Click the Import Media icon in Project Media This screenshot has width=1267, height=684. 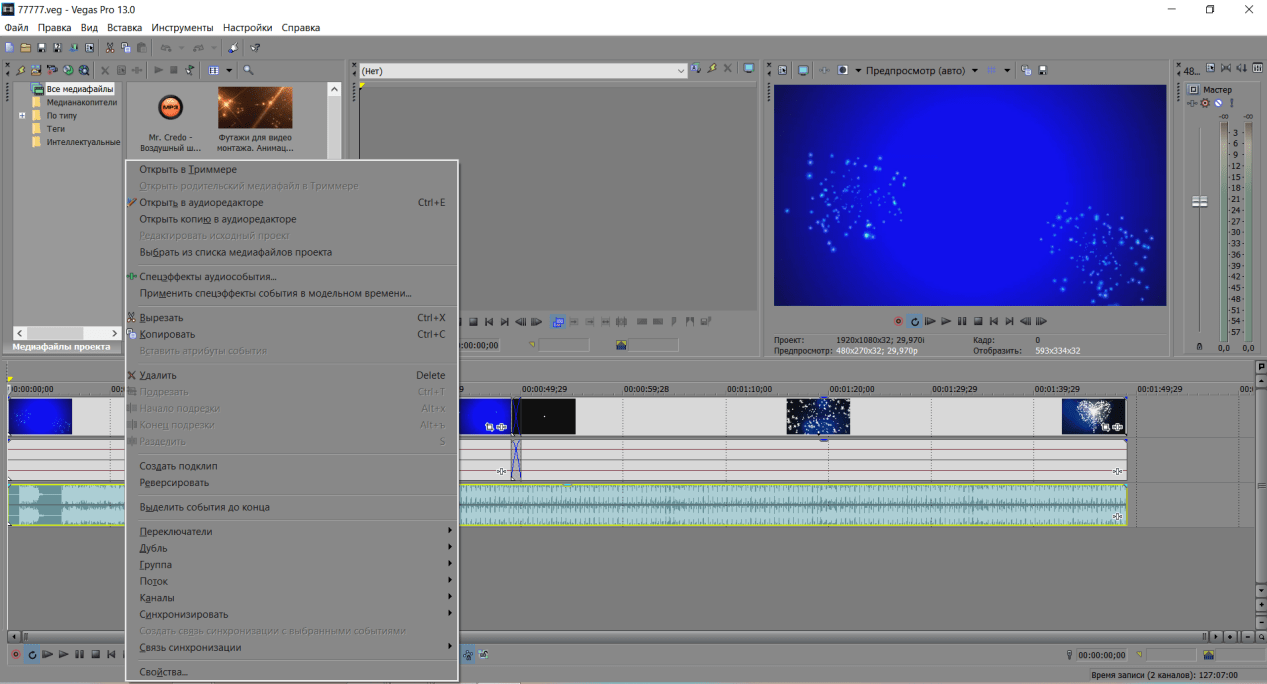click(x=36, y=71)
